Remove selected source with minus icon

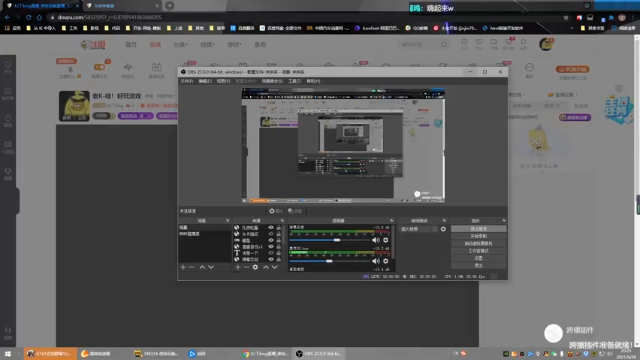point(246,267)
